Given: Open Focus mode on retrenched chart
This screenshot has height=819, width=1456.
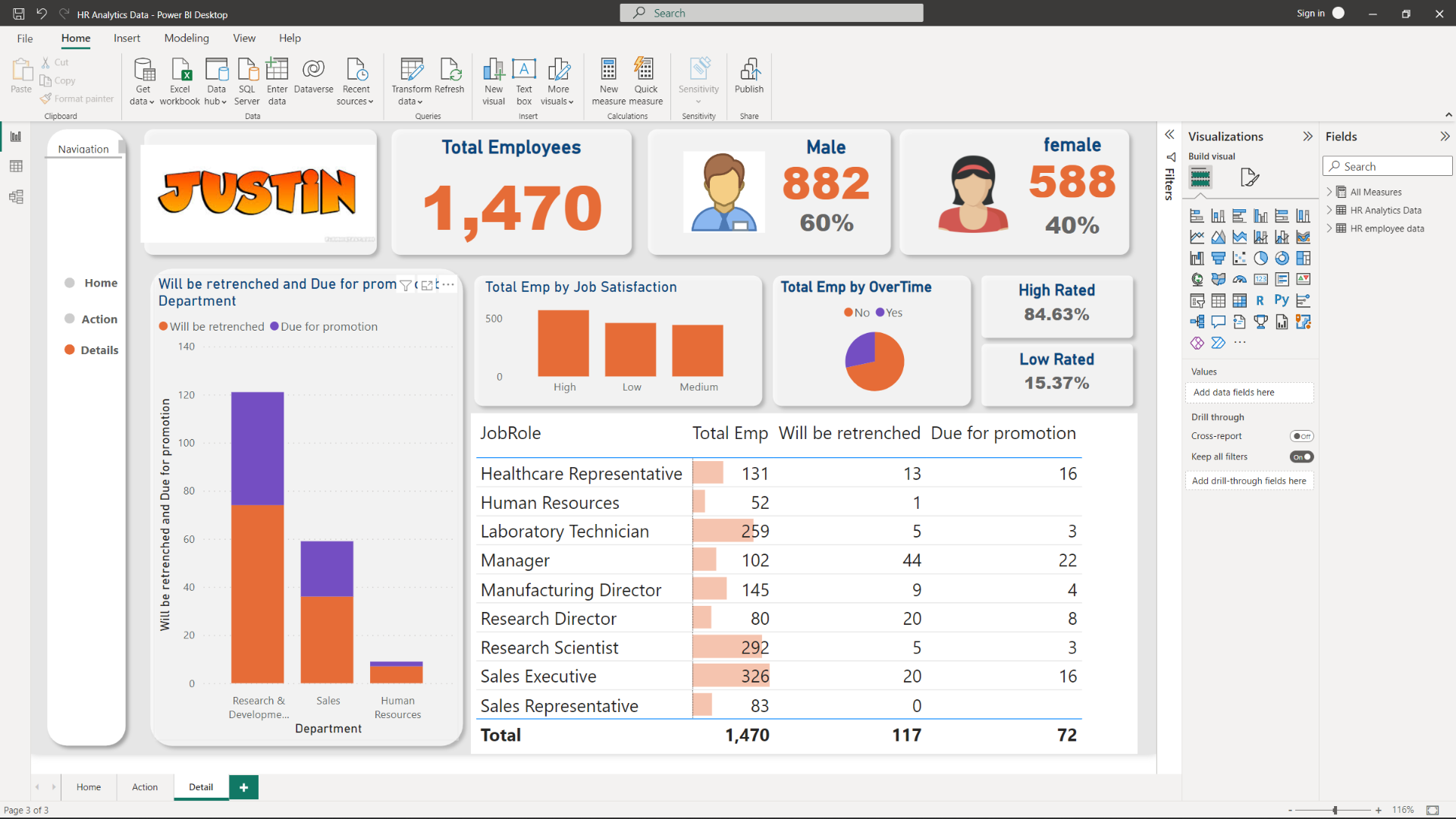Looking at the screenshot, I should pyautogui.click(x=427, y=285).
